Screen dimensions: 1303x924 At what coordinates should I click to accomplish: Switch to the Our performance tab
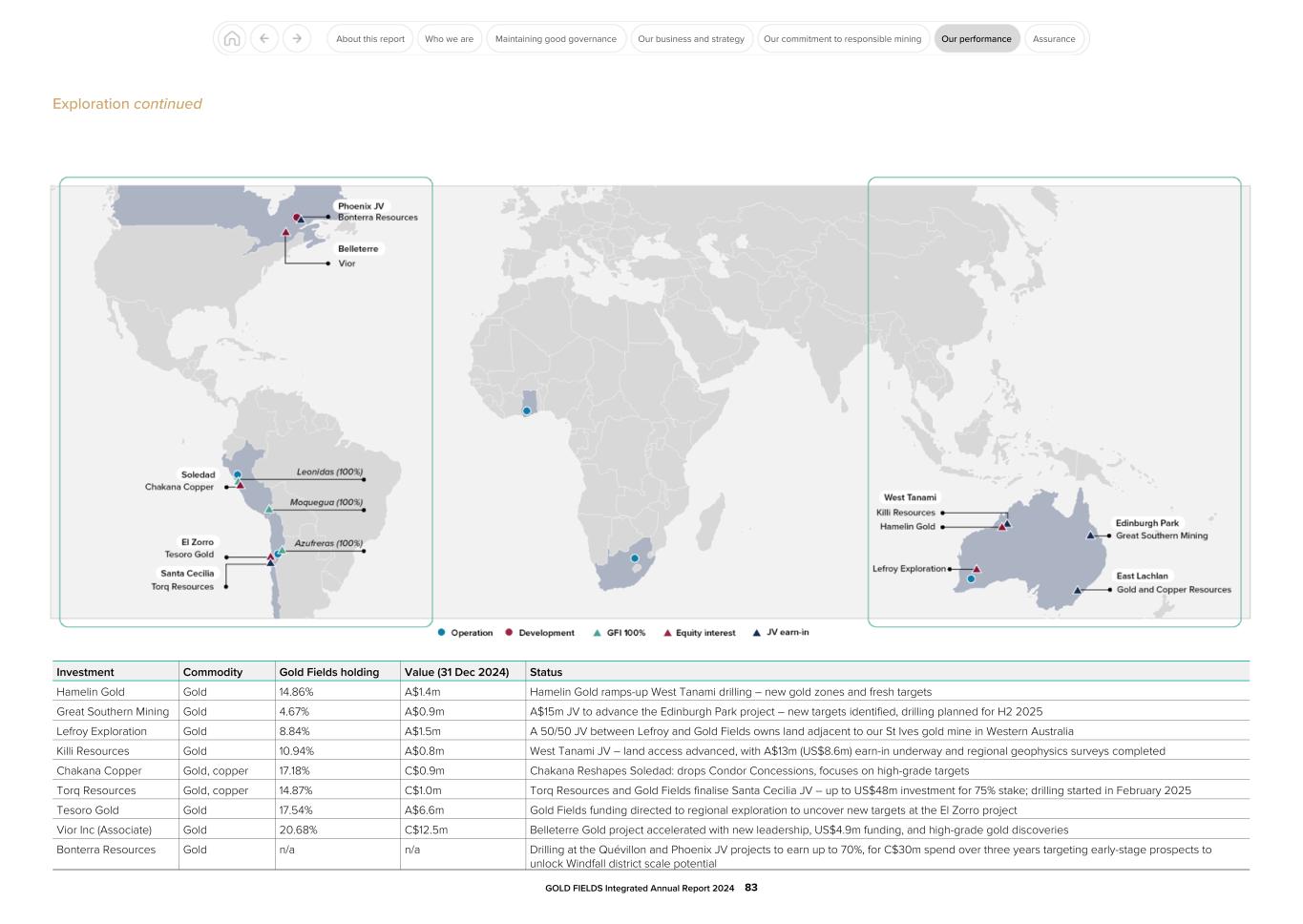pos(977,38)
